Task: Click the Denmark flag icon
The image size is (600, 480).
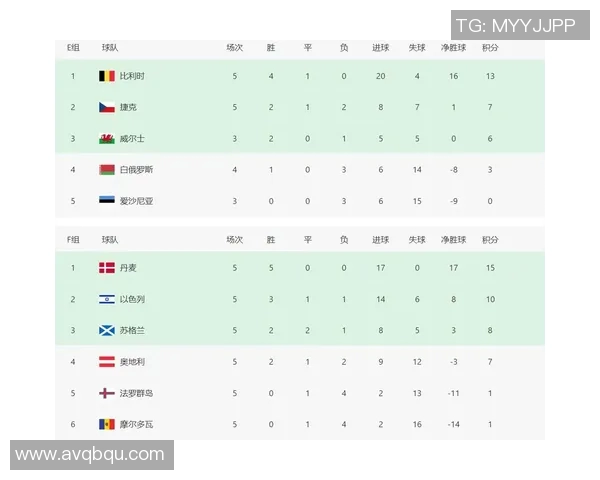Action: 107,268
